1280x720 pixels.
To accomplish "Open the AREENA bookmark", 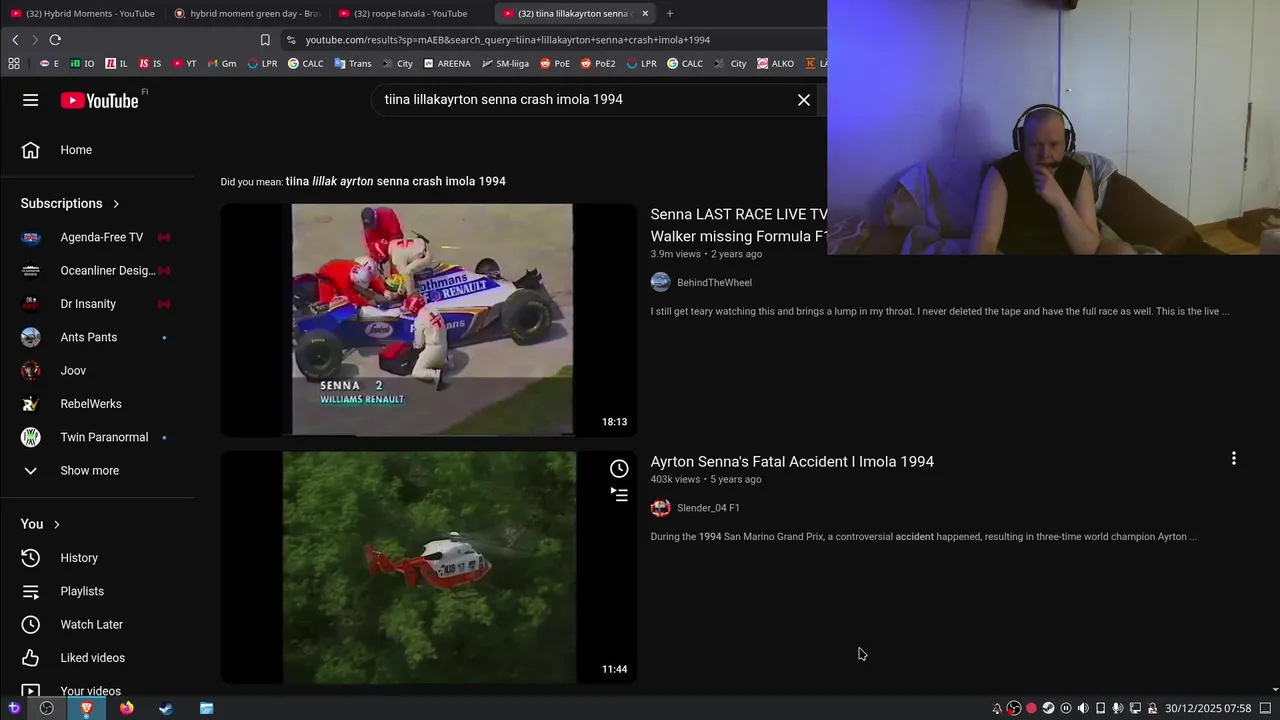I will 447,63.
